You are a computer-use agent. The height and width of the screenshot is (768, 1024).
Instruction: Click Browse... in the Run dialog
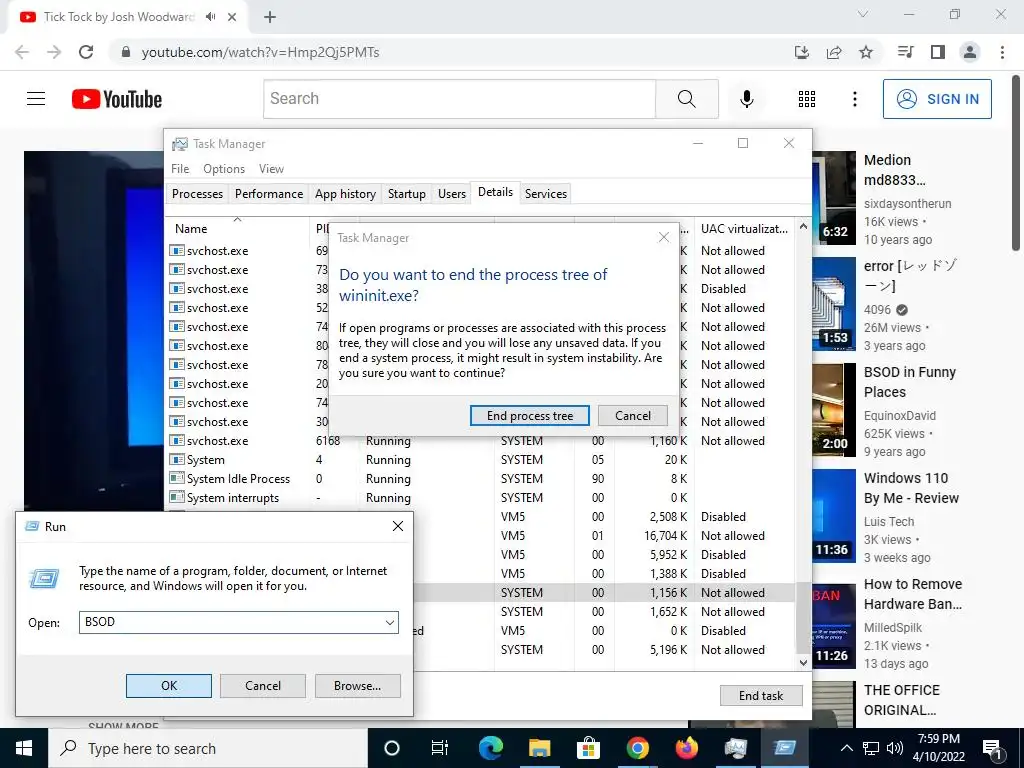[357, 686]
